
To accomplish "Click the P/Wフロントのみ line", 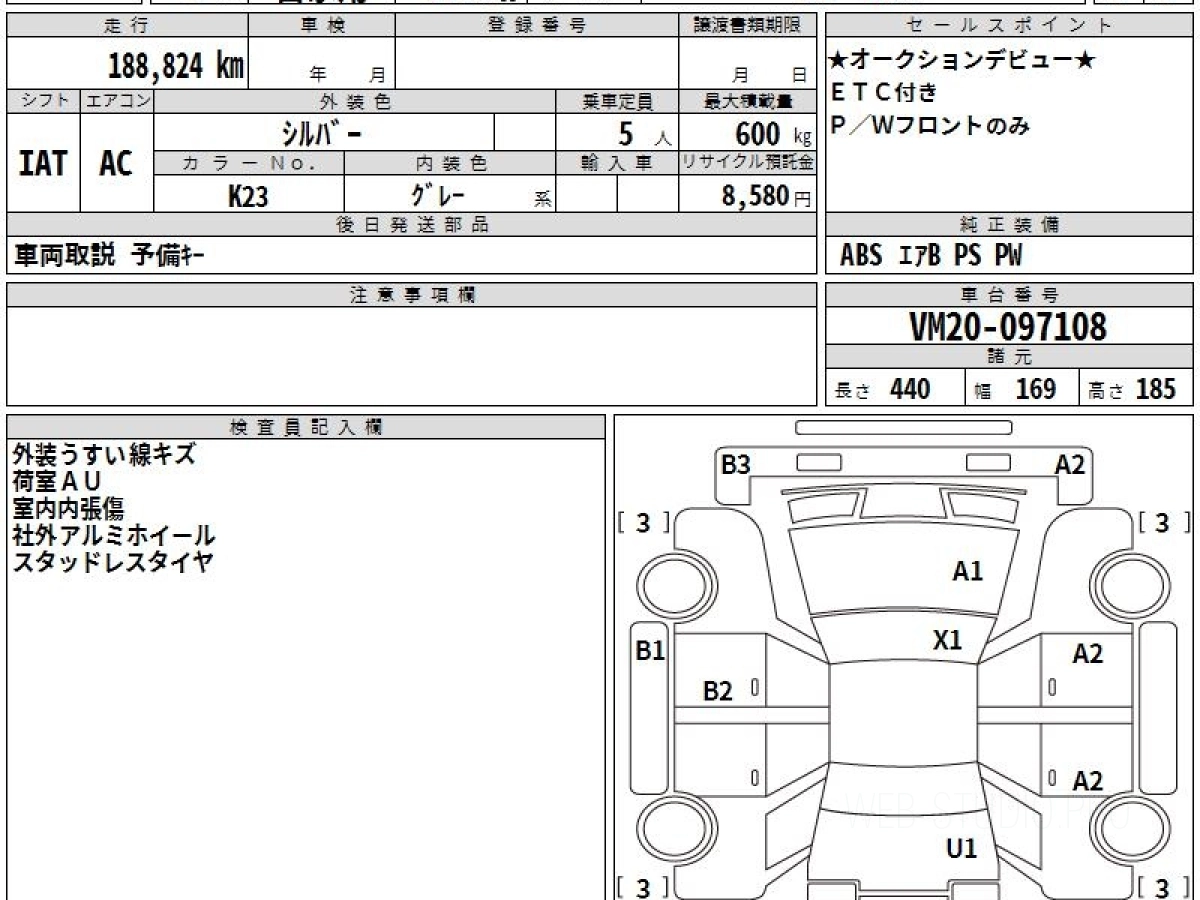I will [x=930, y=126].
